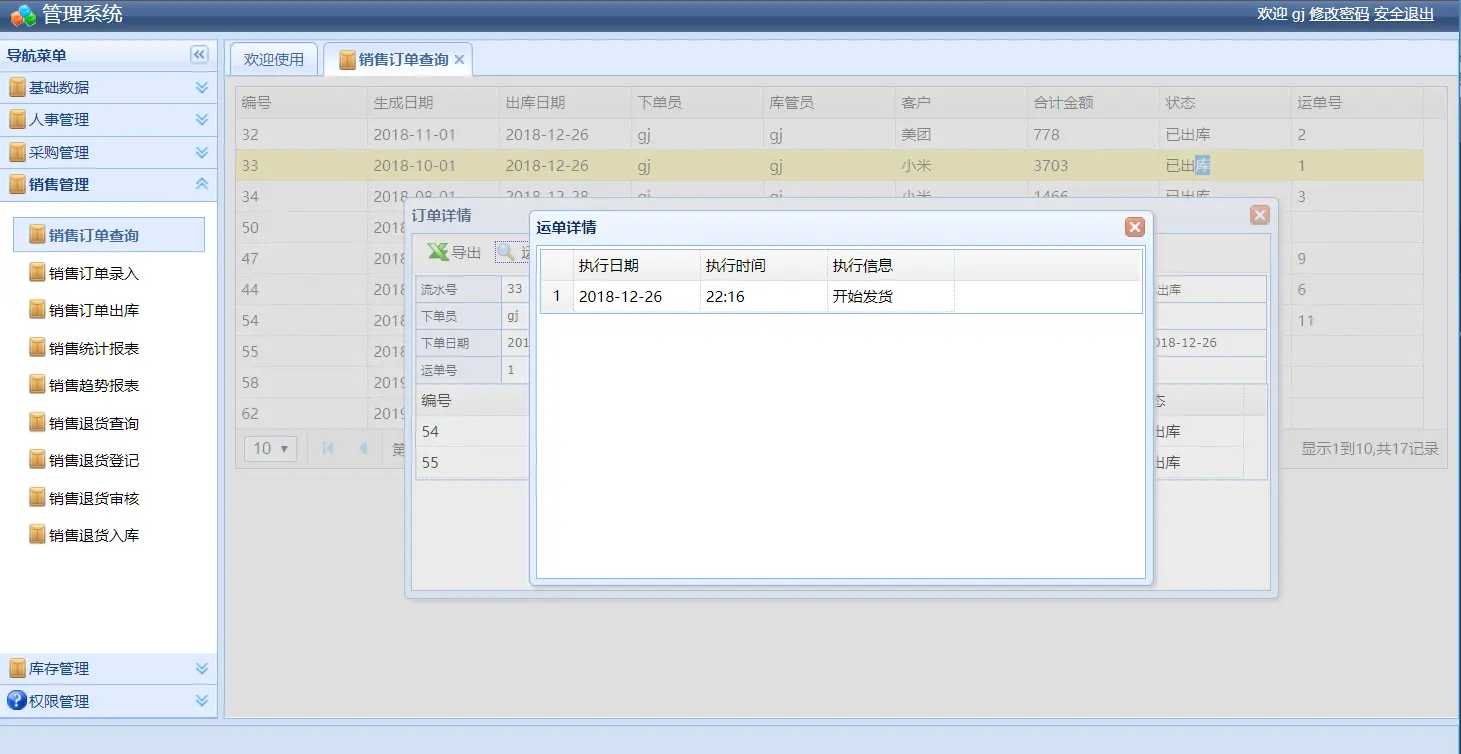Close the 运单详情 dialog
Screen dimensions: 1461x754
click(x=1134, y=227)
